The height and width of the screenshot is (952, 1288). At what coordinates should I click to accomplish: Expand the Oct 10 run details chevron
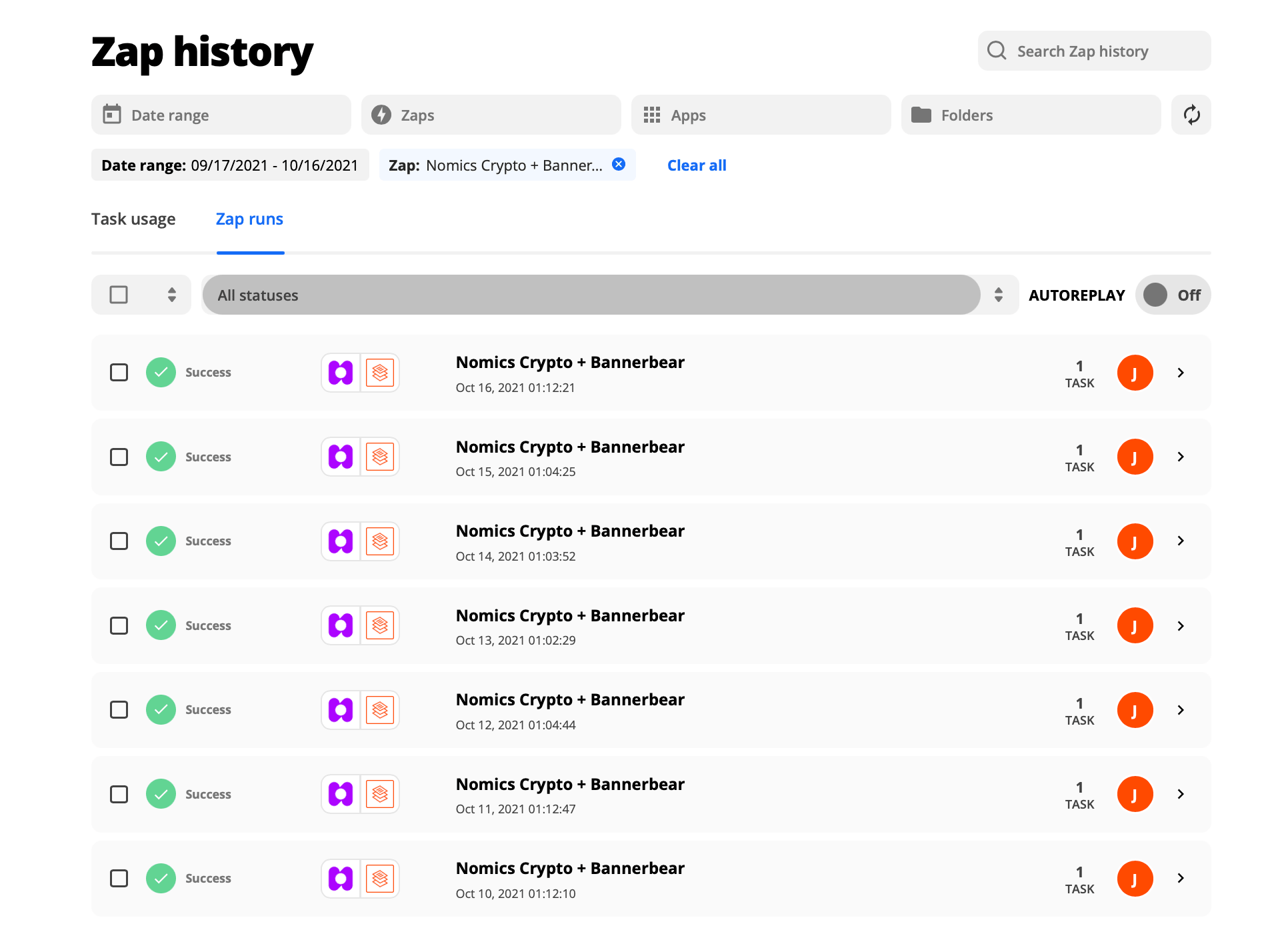(1181, 878)
